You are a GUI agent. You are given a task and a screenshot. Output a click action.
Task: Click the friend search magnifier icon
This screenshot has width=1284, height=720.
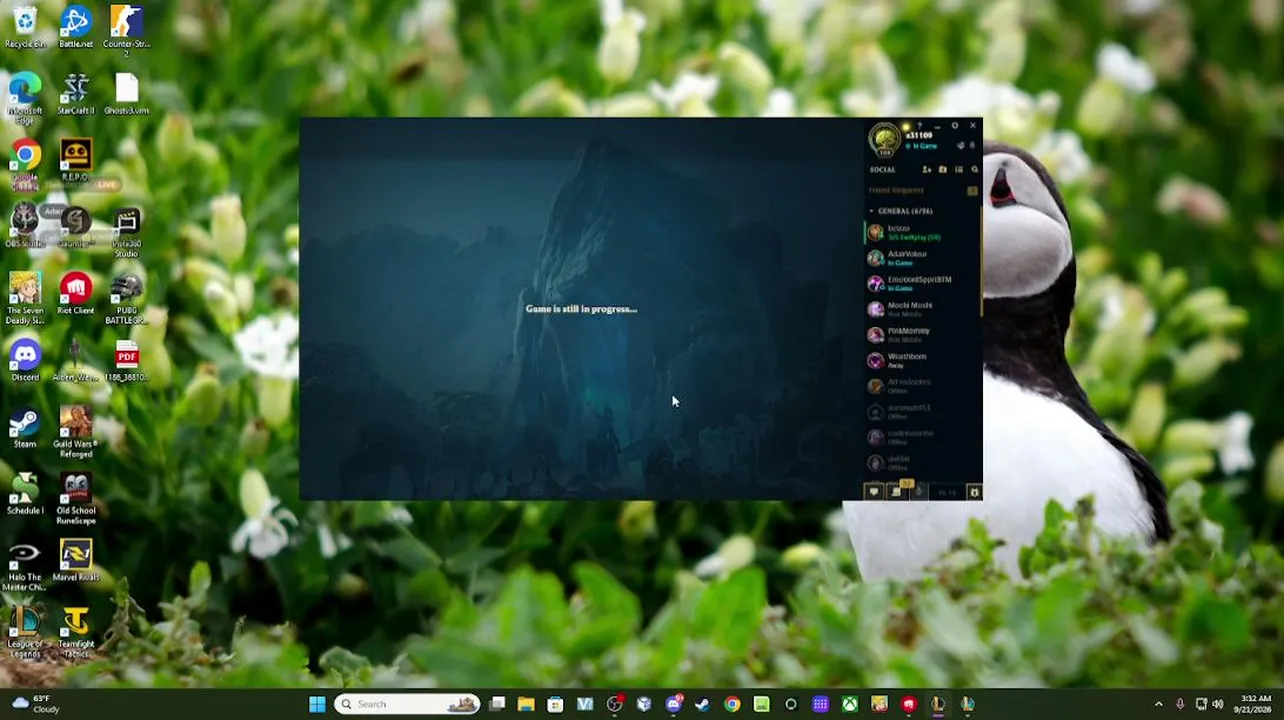975,170
